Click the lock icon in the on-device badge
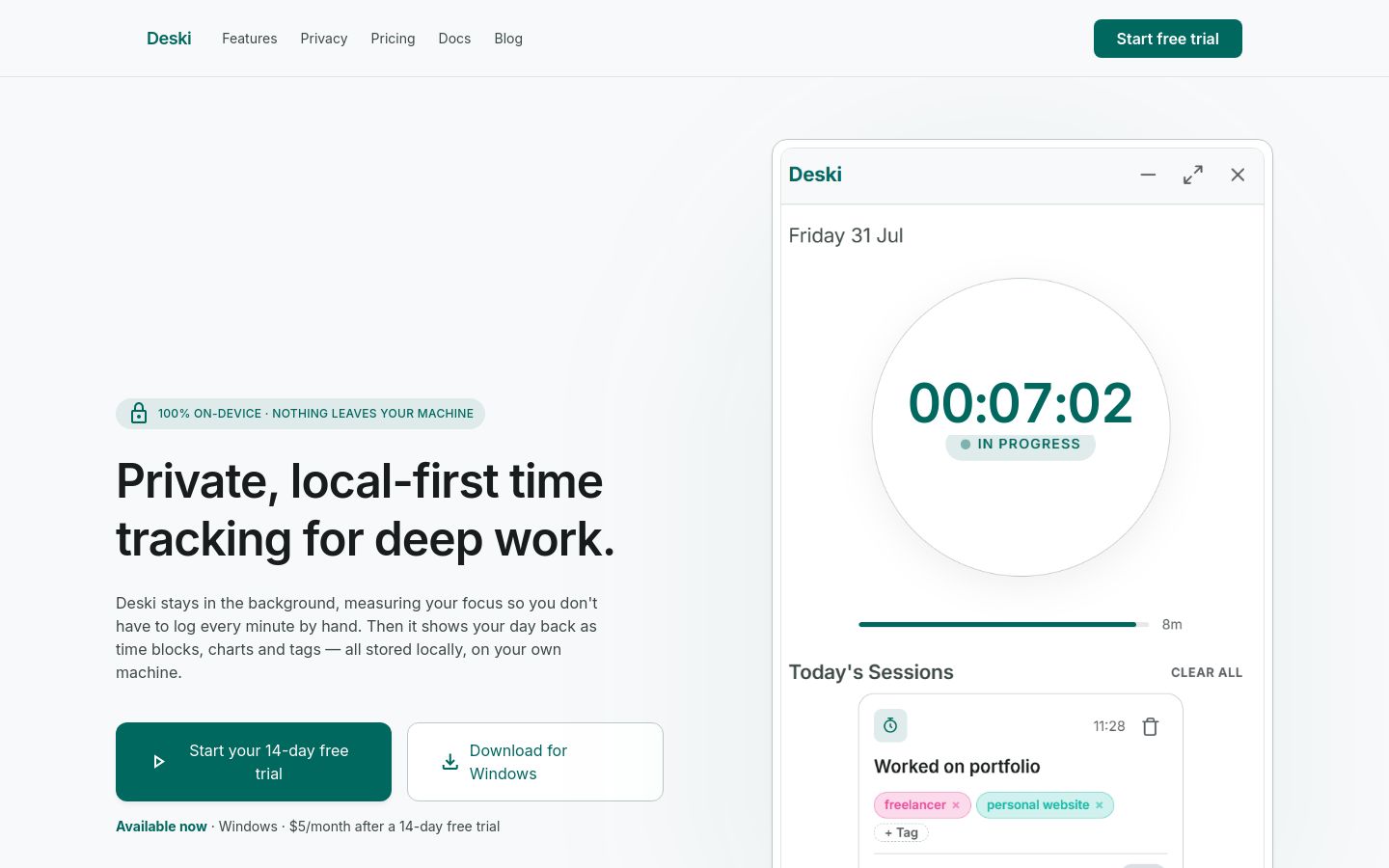Viewport: 1389px width, 868px height. (x=139, y=414)
